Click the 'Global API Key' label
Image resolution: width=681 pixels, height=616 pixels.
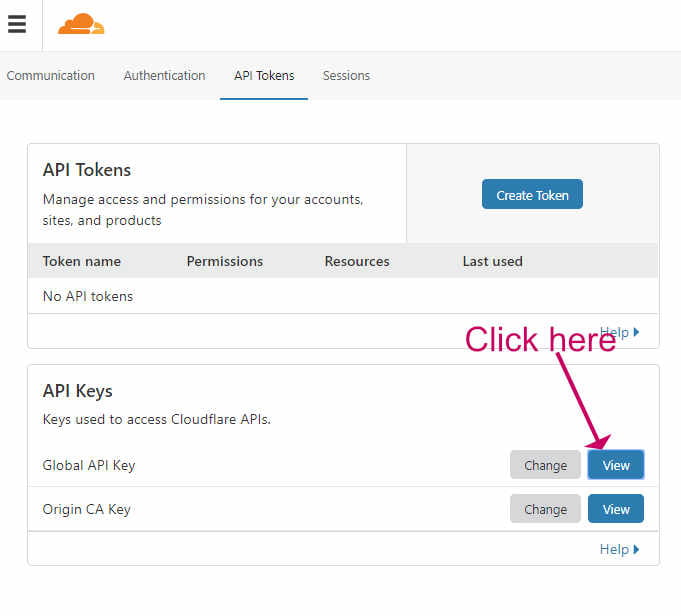89,465
